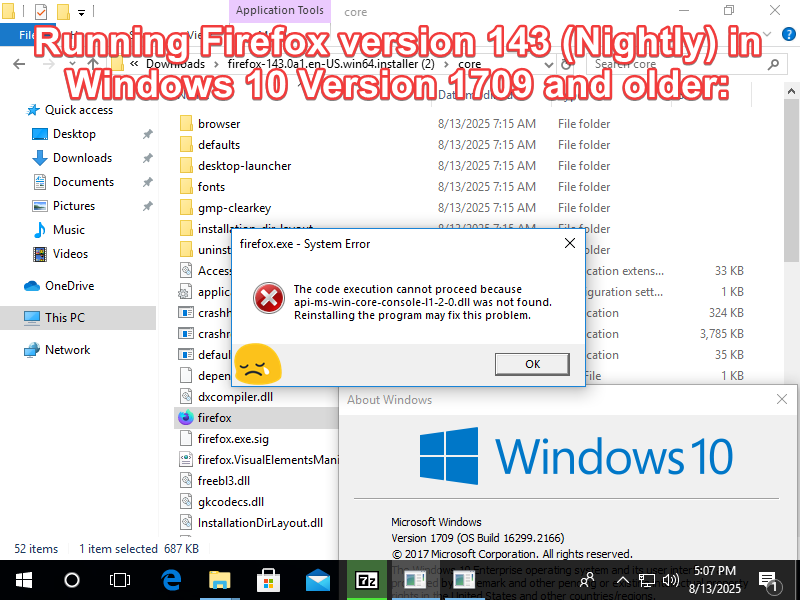
Task: Open volume control tray icon
Action: (670, 580)
